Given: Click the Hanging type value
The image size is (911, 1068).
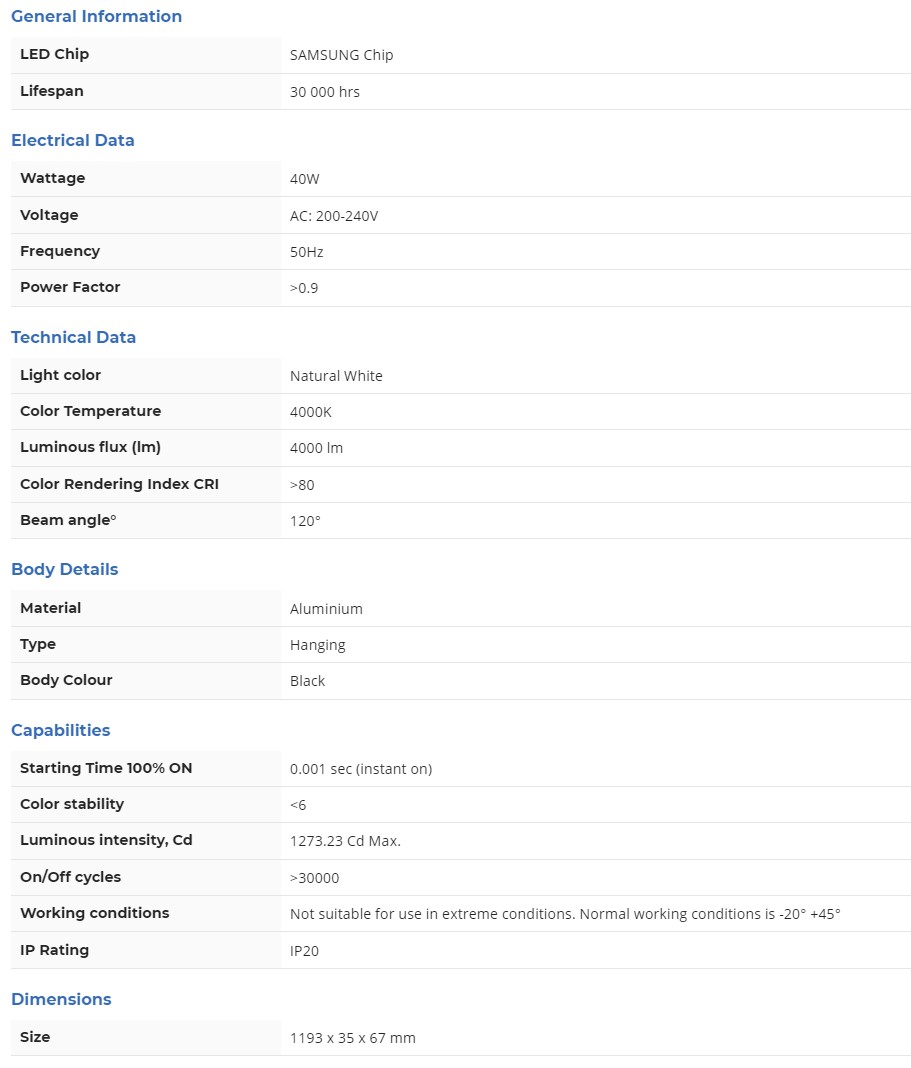Looking at the screenshot, I should 317,645.
